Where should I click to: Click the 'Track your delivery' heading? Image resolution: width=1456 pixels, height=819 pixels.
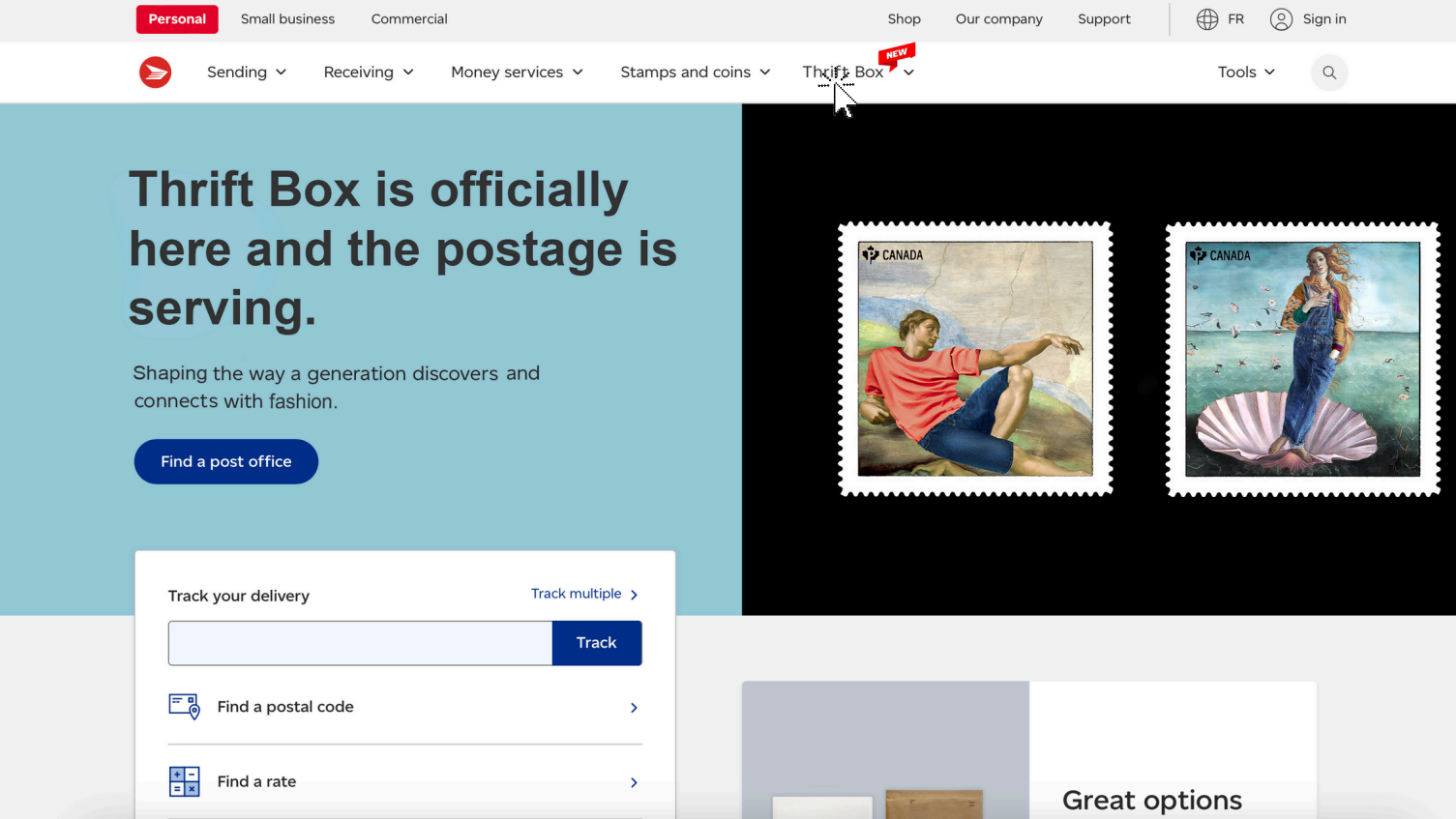point(239,596)
